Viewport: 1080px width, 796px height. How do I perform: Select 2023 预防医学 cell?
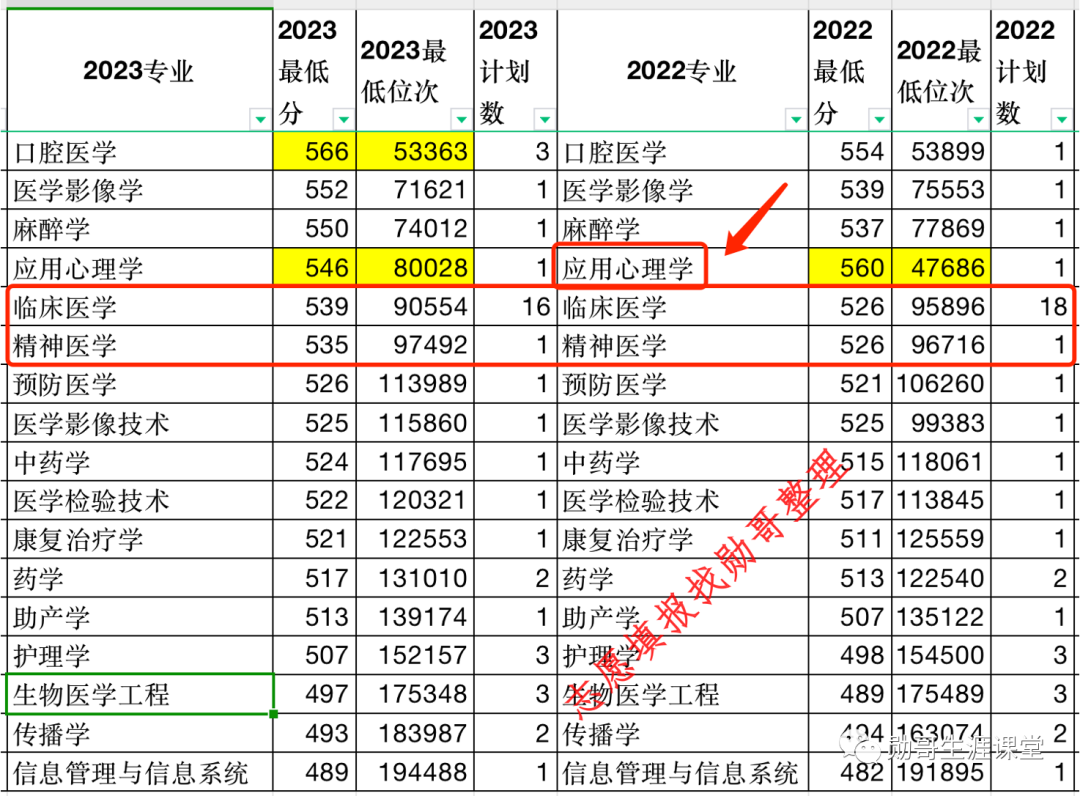tap(140, 384)
